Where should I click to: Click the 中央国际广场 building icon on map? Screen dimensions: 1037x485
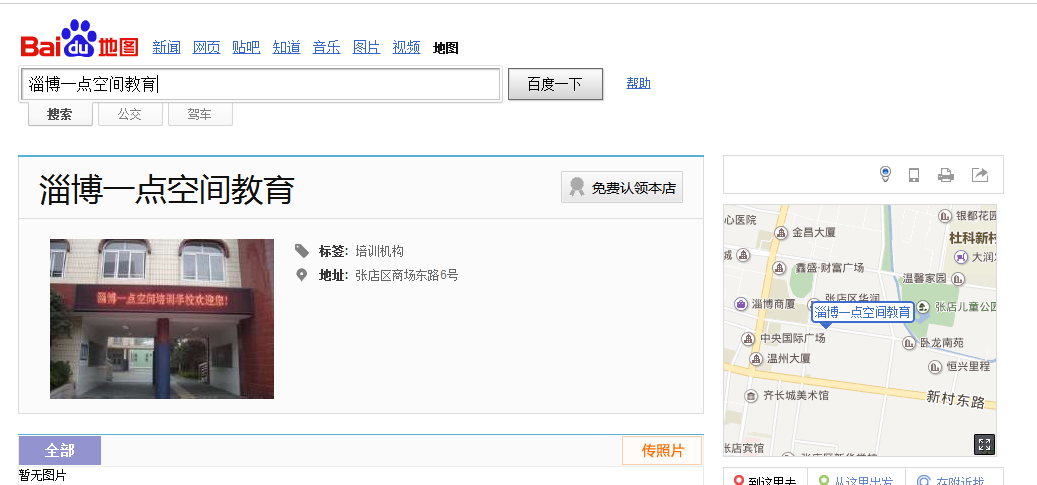click(x=749, y=339)
